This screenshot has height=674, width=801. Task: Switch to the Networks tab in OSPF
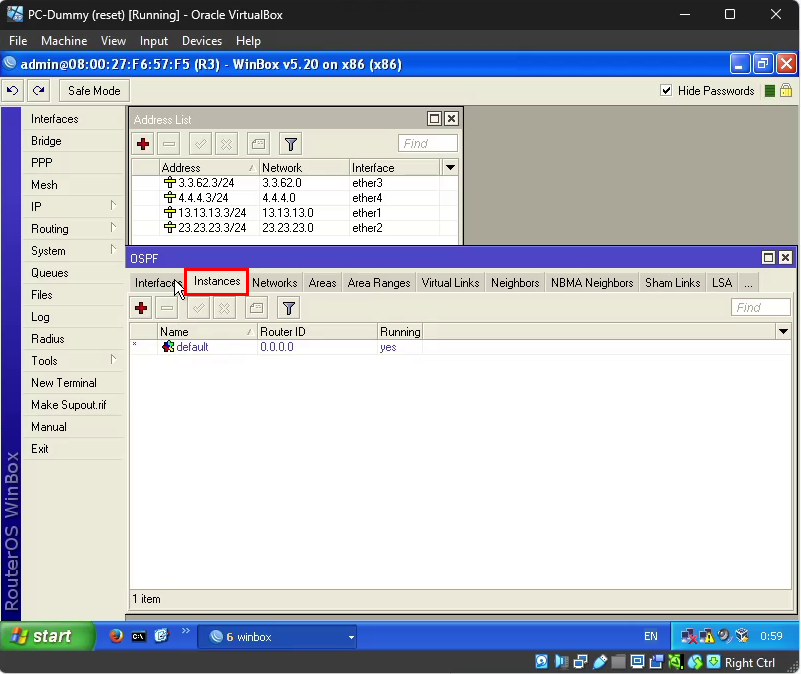coord(274,283)
